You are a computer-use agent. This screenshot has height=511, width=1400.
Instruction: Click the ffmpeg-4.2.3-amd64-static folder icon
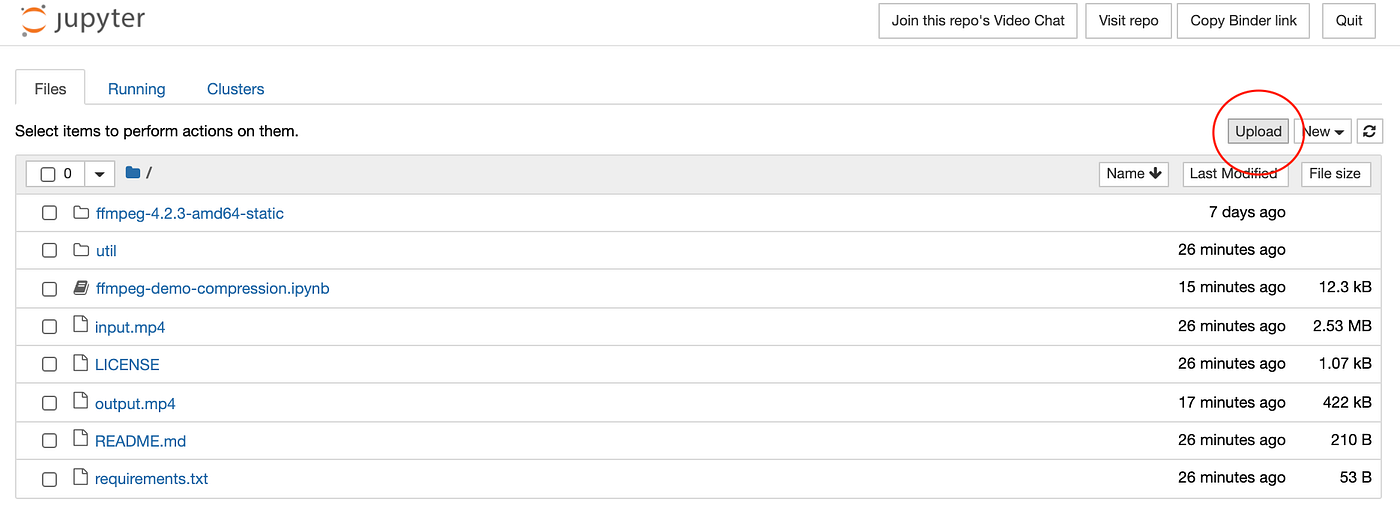click(x=81, y=213)
